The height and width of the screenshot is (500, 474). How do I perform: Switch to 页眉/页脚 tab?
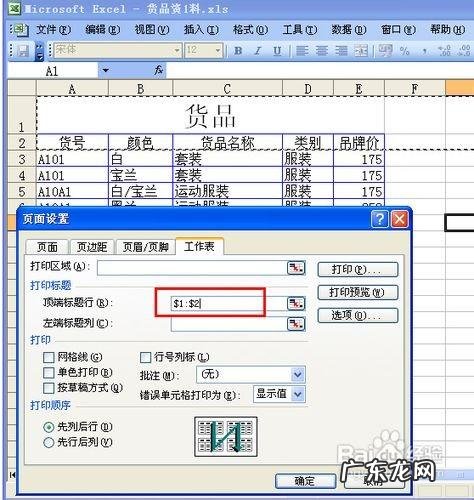(x=145, y=247)
